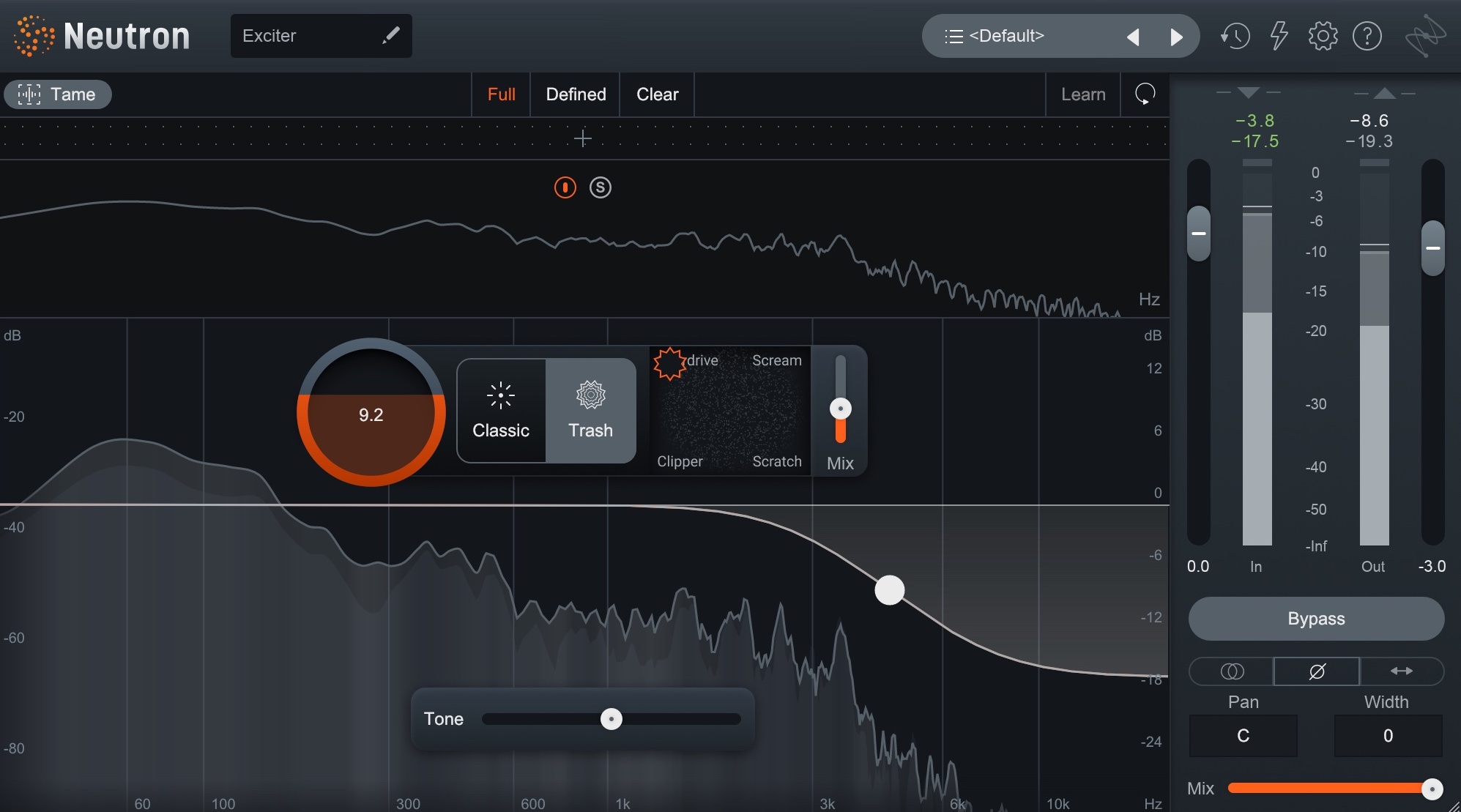Click the stereo channel overlap icon
Screen dimensions: 1461x812
1232,671
